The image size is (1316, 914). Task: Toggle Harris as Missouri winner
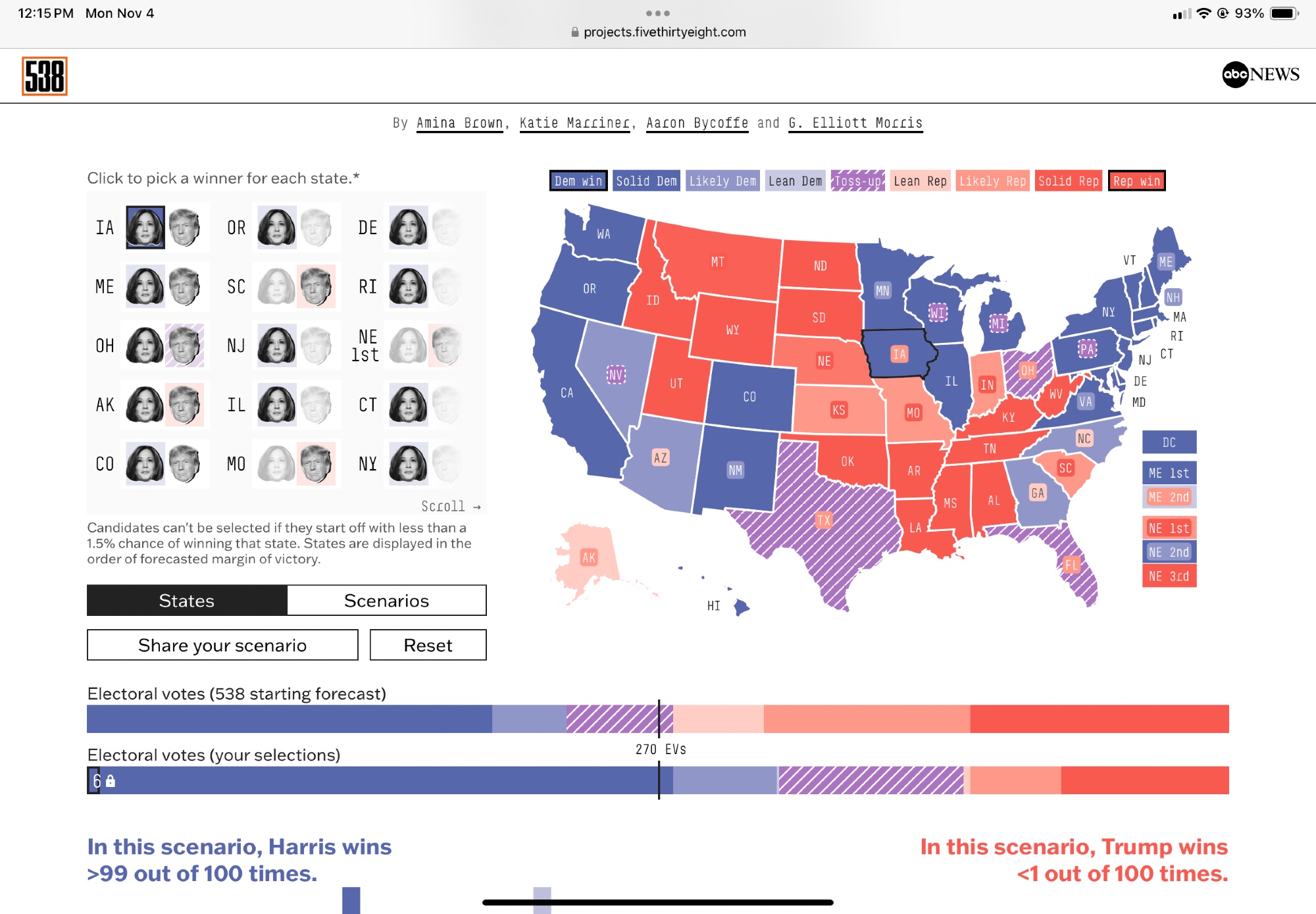coord(276,464)
